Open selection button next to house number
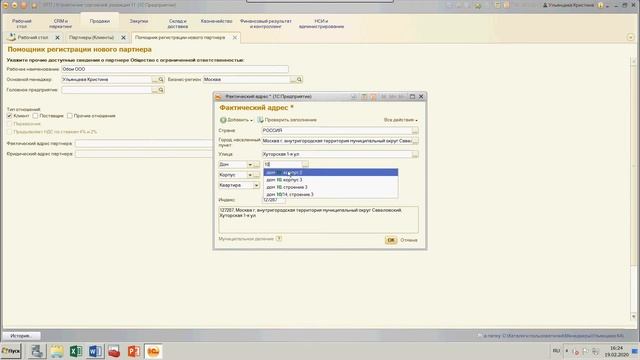Image resolution: width=640 pixels, height=360 pixels. (305, 164)
